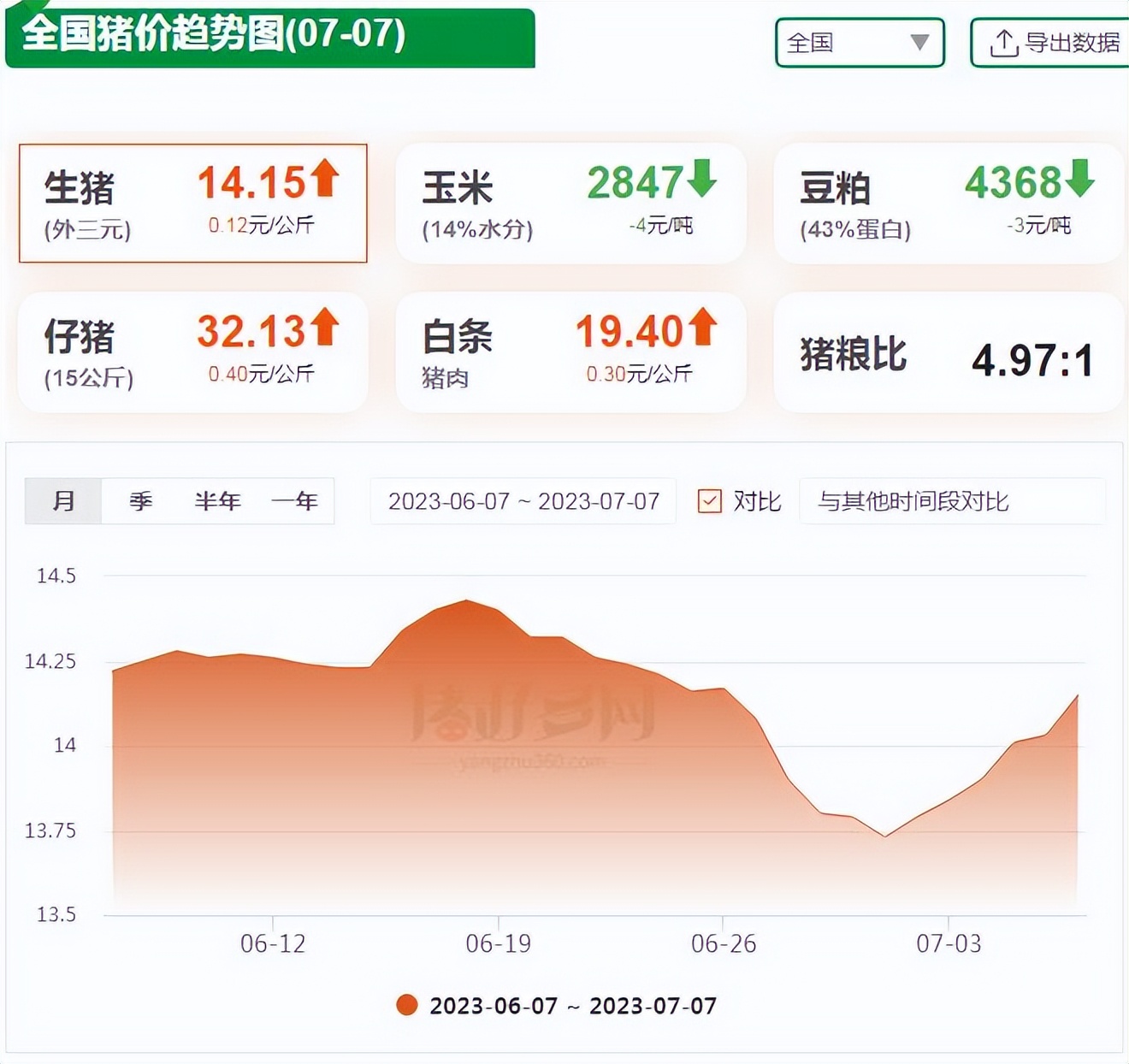Screen dimensions: 1129x1064
Task: Click the orange legend dot below the chart
Action: pos(406,1006)
